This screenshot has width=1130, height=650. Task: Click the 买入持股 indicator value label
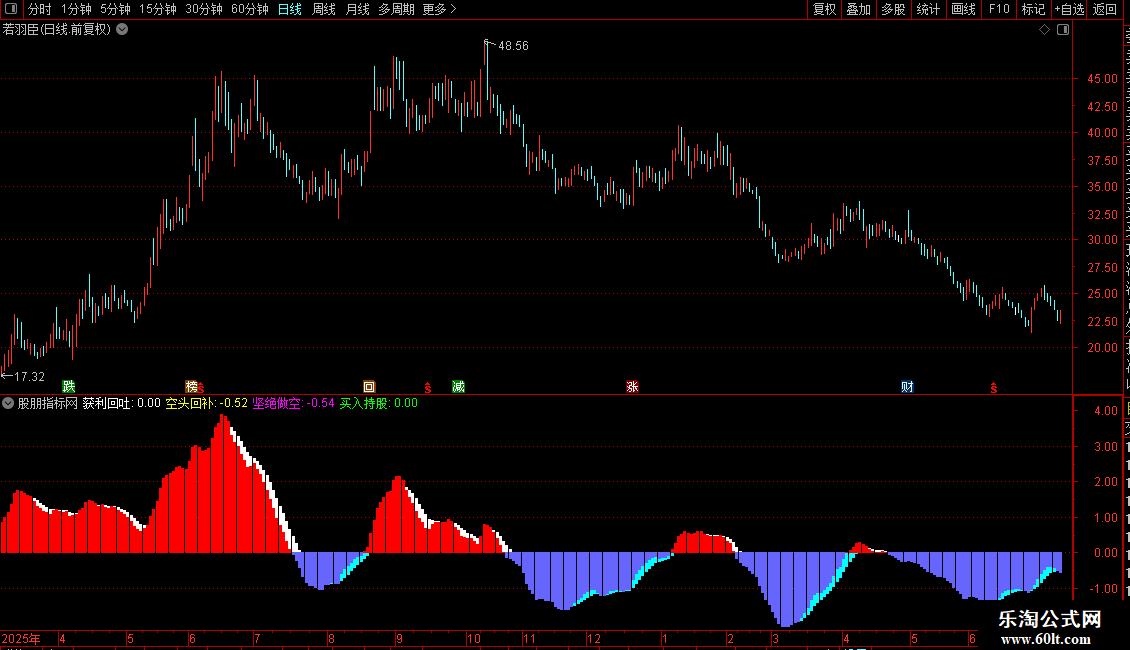click(378, 403)
